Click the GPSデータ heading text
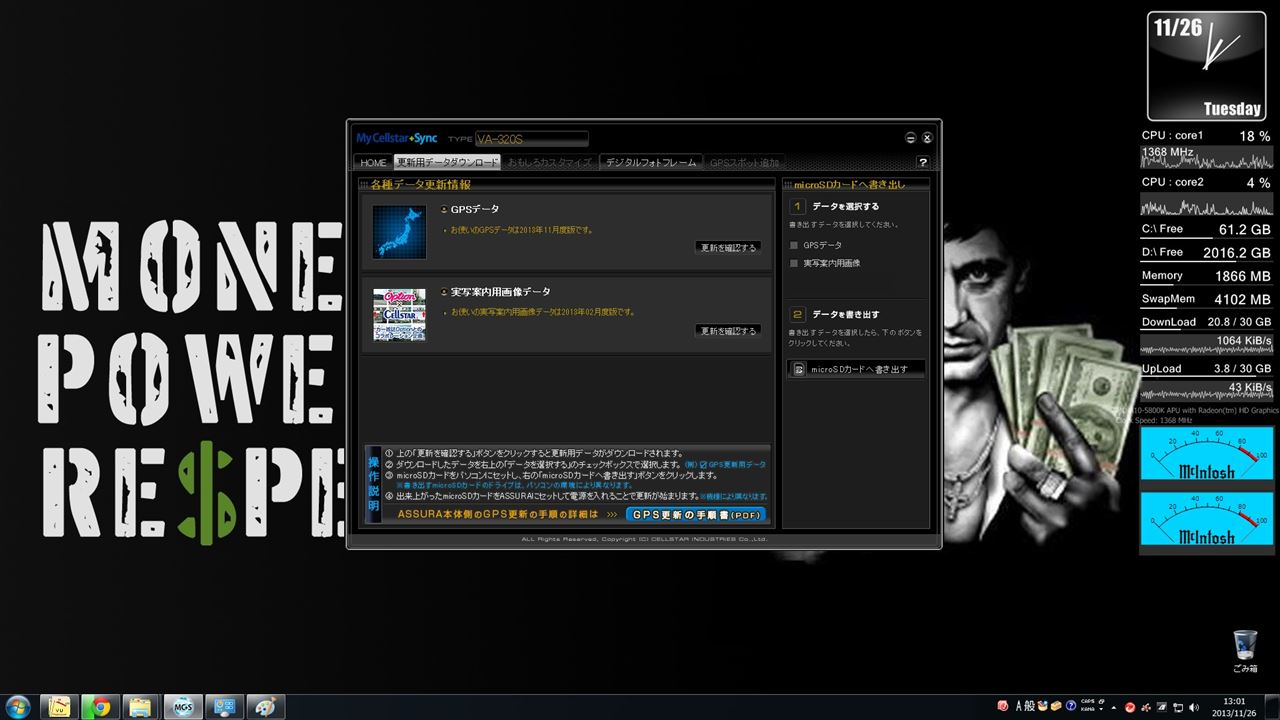 point(475,209)
